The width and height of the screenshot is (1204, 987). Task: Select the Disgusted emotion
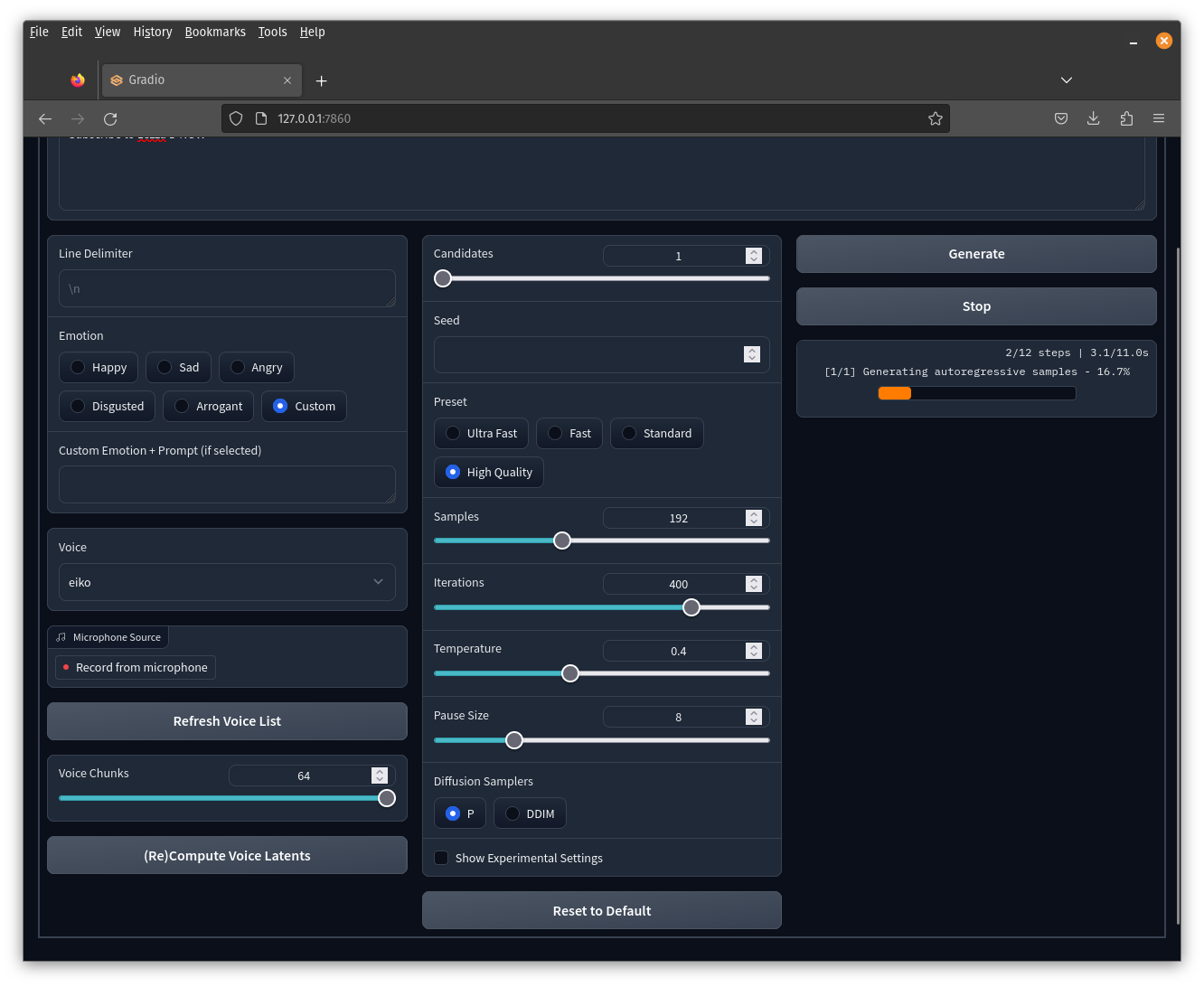click(x=107, y=406)
